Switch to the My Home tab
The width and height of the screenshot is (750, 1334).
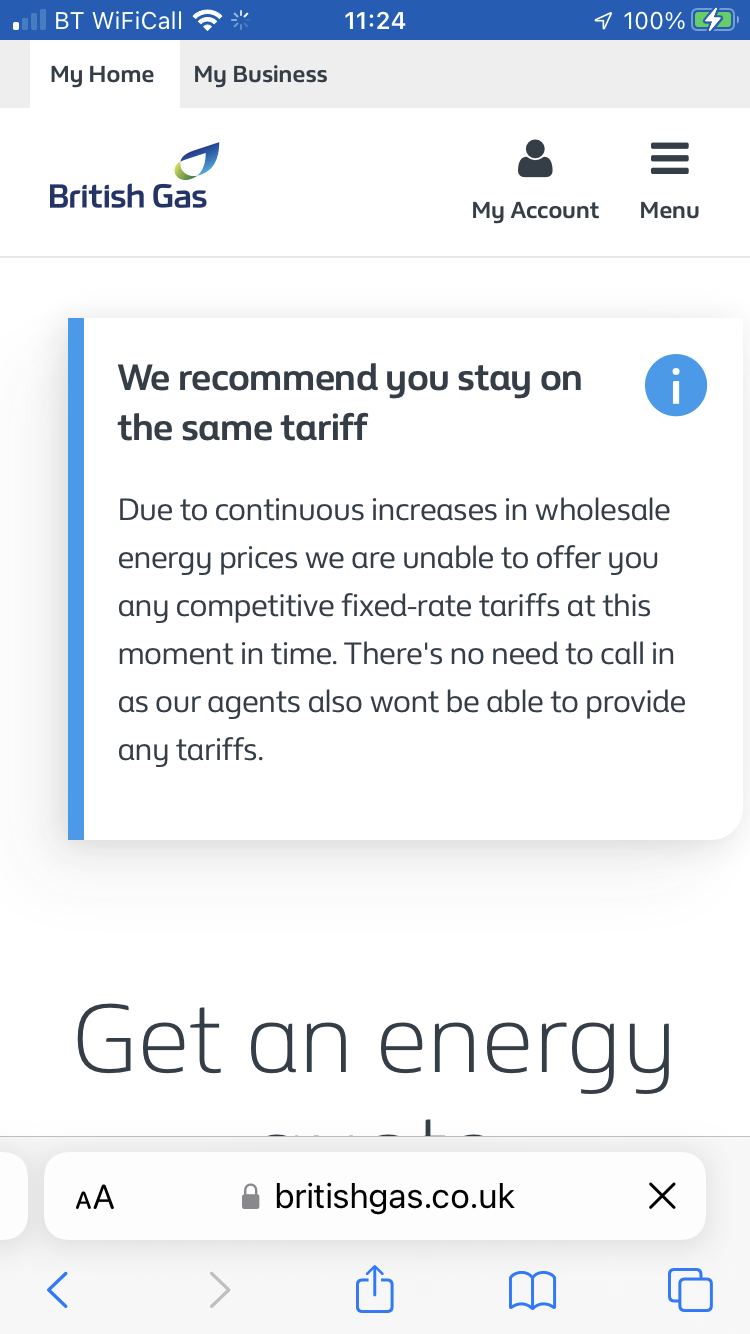pyautogui.click(x=102, y=74)
